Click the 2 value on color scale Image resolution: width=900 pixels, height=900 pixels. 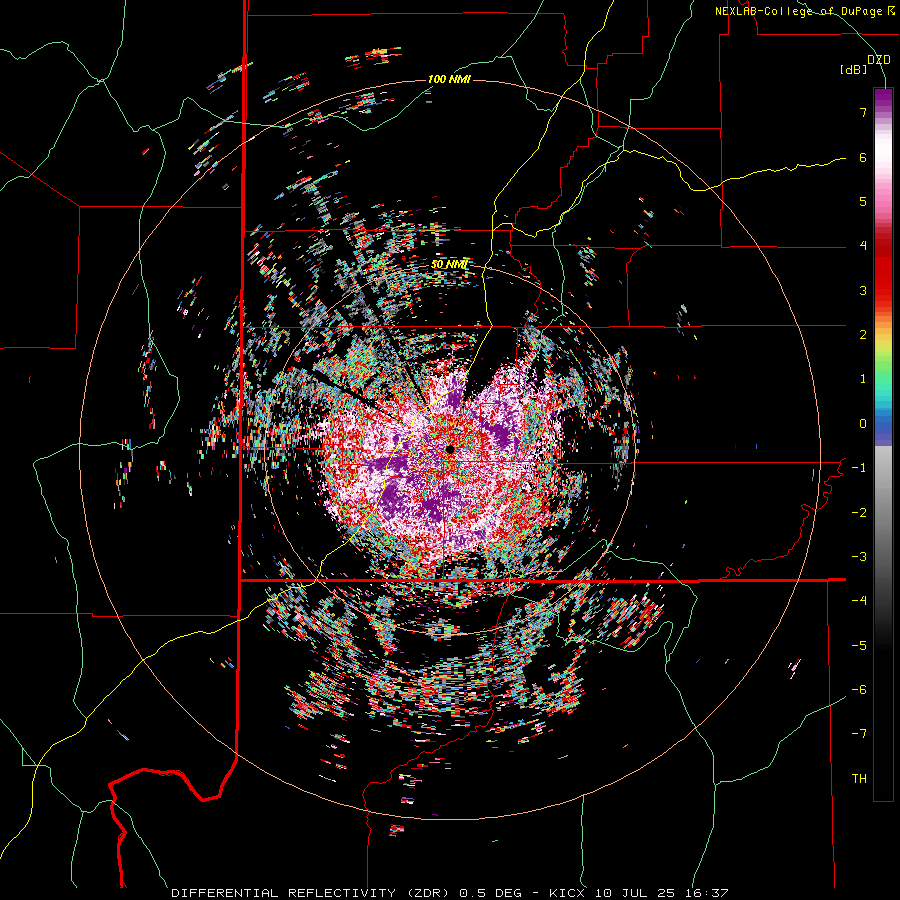[863, 335]
